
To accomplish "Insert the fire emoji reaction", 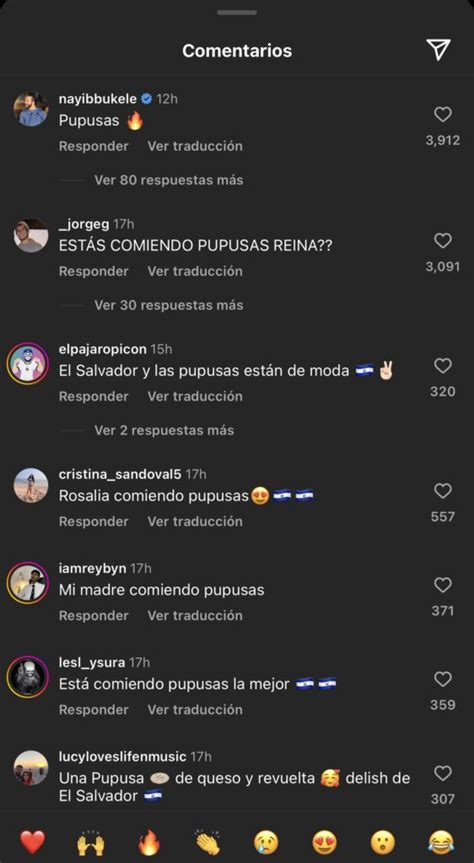I will click(149, 842).
